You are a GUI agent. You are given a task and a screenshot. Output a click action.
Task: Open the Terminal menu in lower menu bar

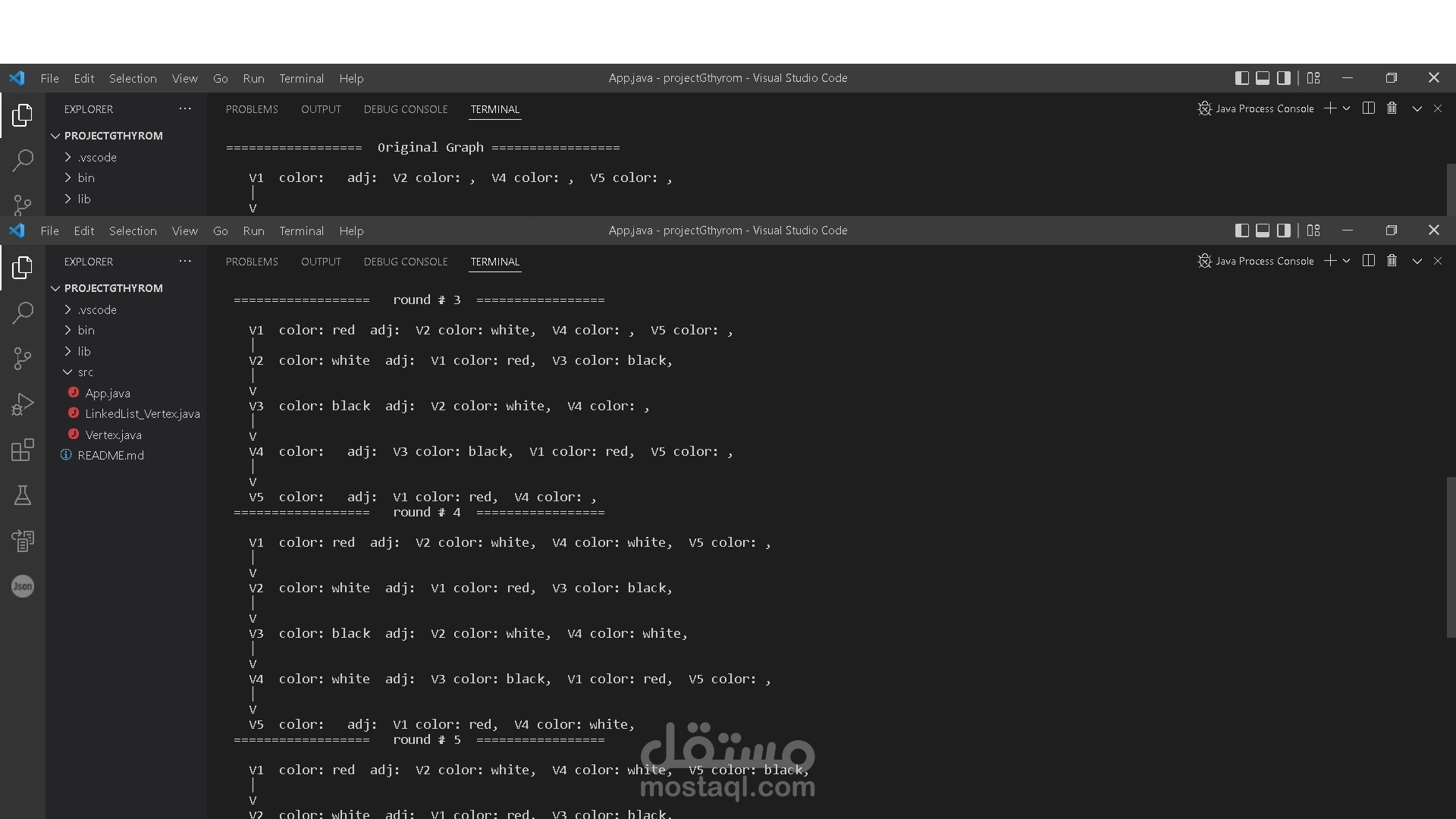(301, 231)
